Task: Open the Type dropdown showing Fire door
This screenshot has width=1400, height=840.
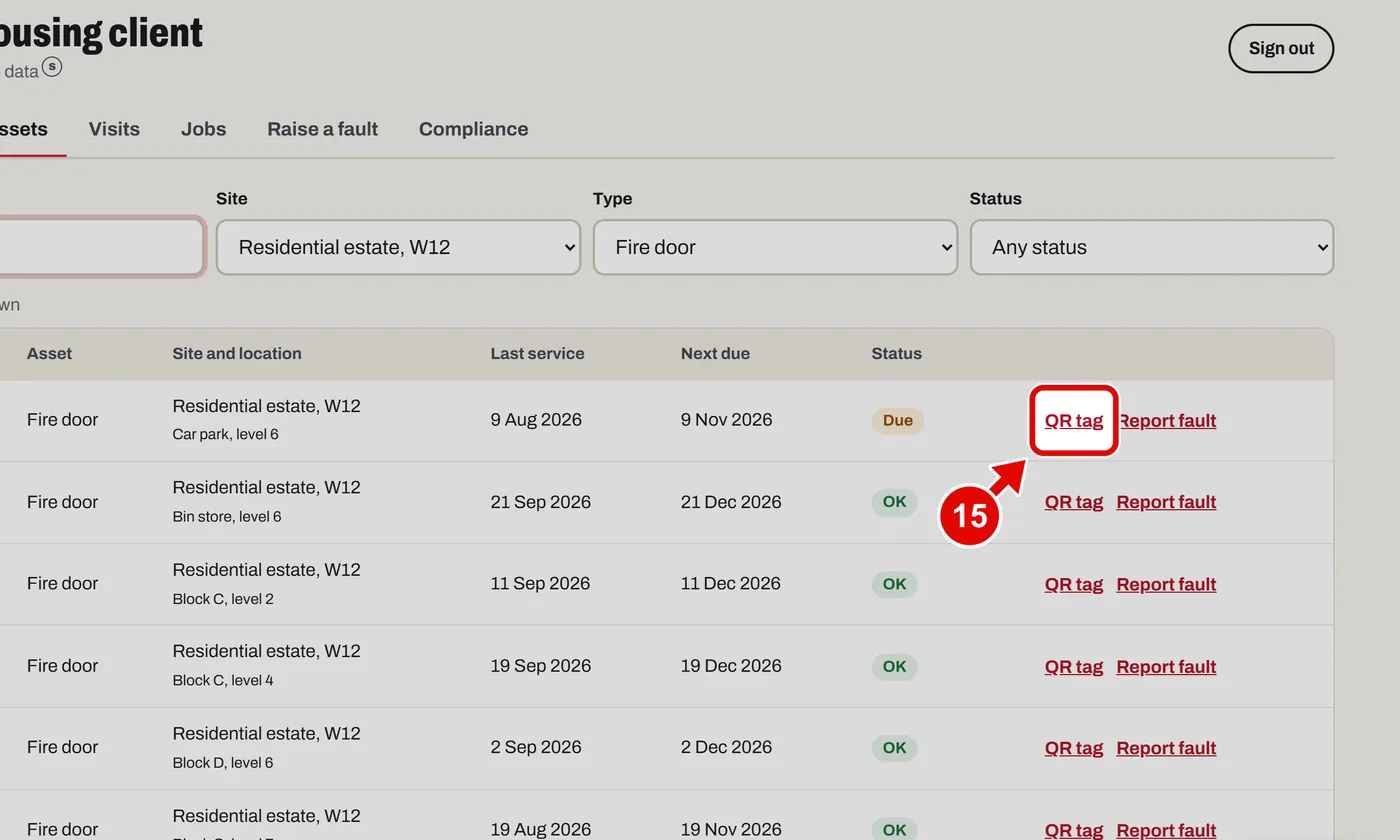Action: 775,247
